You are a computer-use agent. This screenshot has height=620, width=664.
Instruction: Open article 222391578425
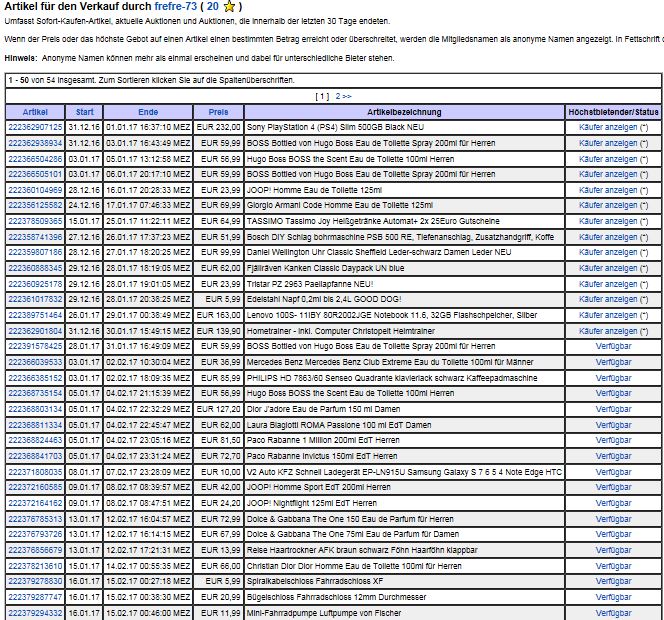point(35,346)
